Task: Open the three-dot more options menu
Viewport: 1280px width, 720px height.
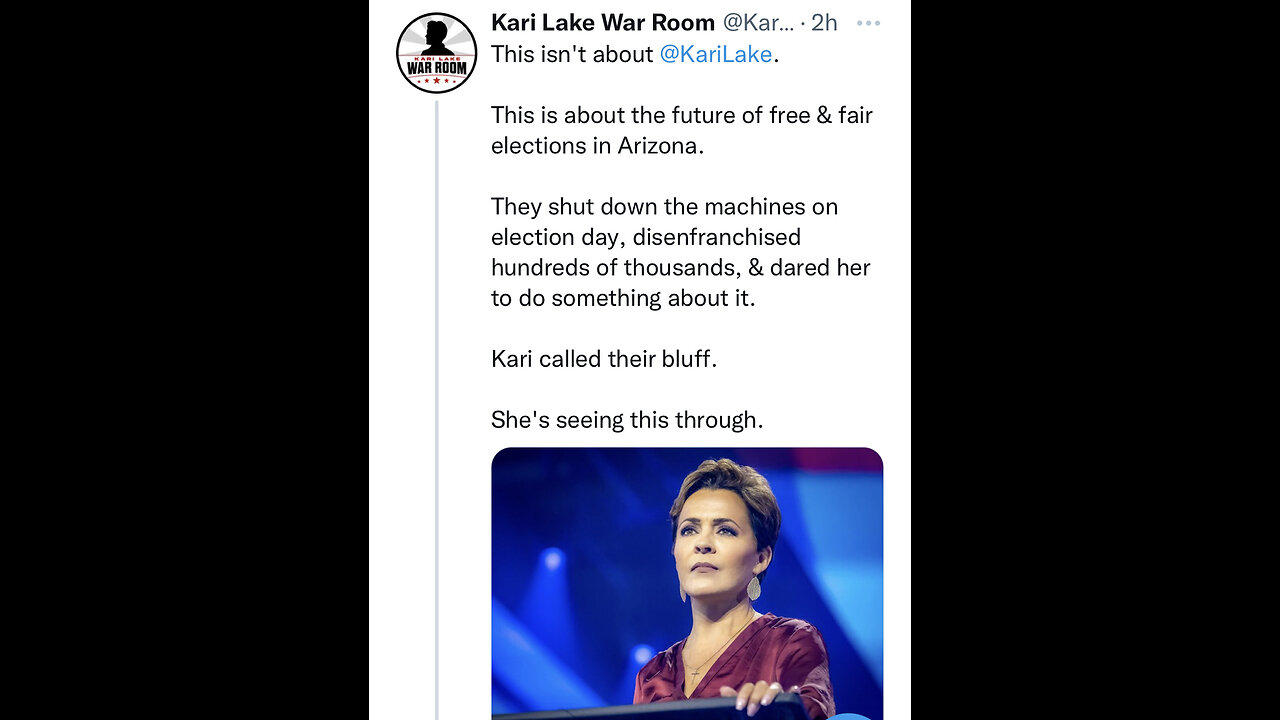Action: [x=868, y=23]
